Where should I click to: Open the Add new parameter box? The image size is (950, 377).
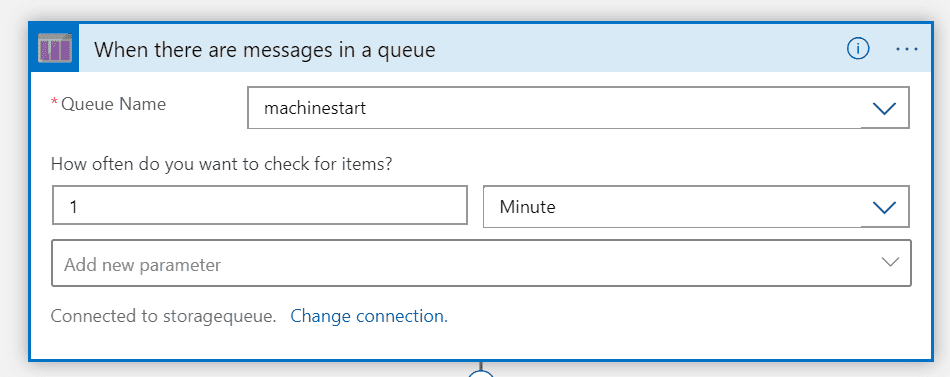(x=482, y=263)
